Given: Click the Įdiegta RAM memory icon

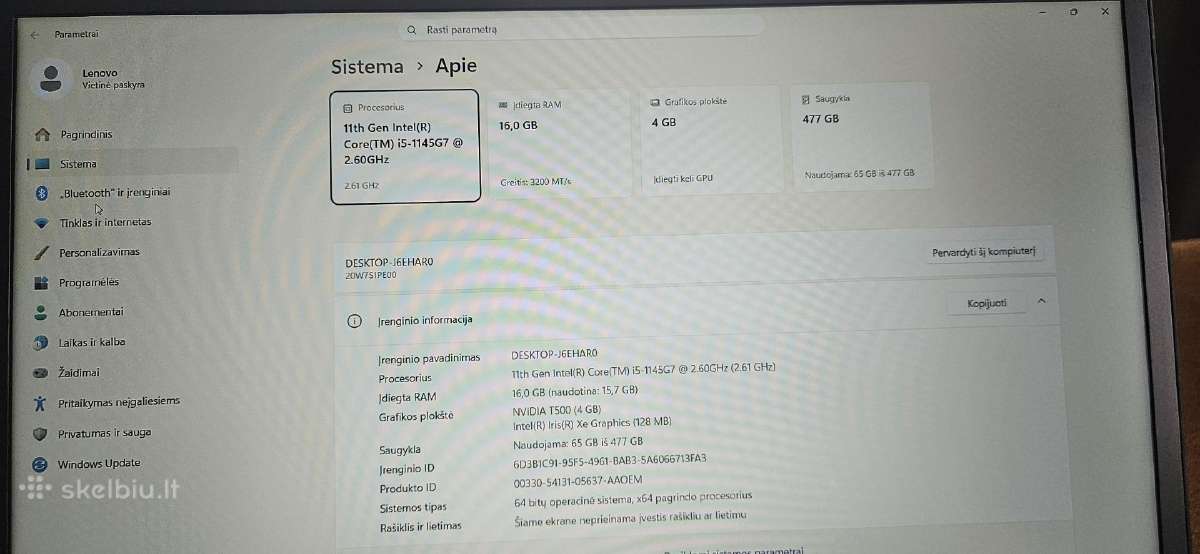Looking at the screenshot, I should [504, 104].
